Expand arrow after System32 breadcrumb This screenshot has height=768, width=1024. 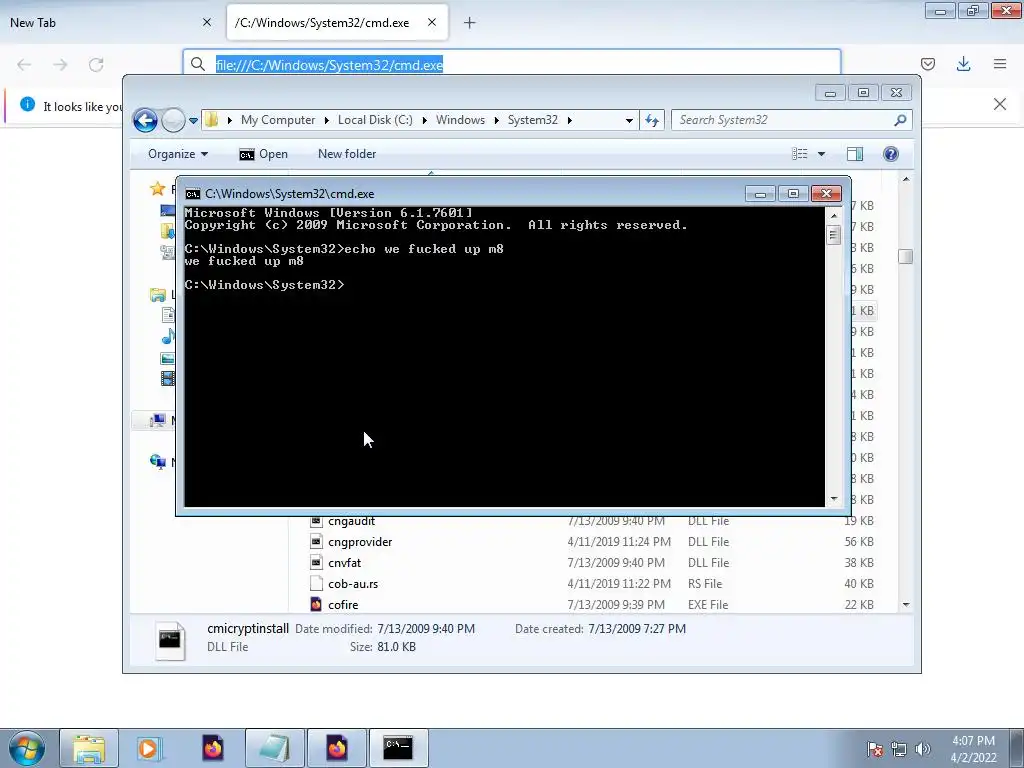pos(569,120)
